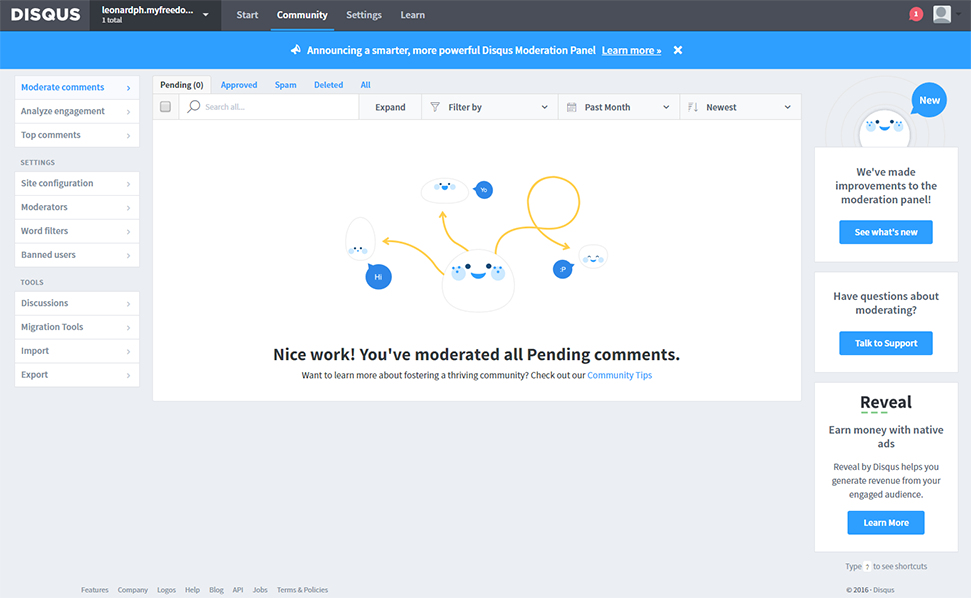Click the search magnifier icon
The height and width of the screenshot is (598, 971).
[x=194, y=106]
